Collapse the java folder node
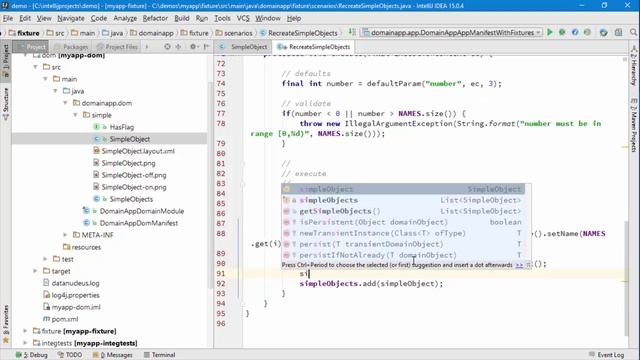 55,91
